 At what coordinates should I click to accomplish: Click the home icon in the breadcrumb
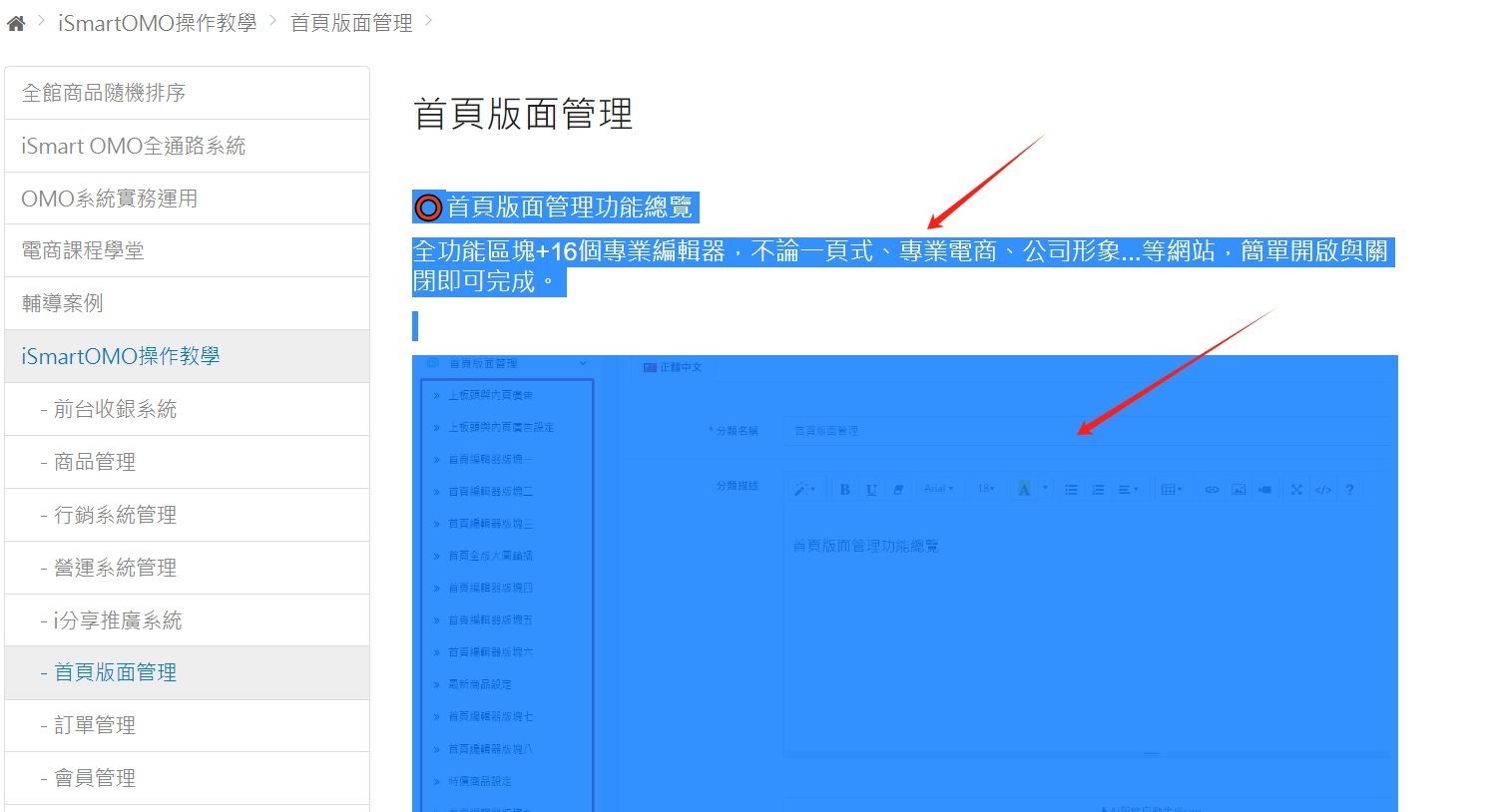[16, 24]
